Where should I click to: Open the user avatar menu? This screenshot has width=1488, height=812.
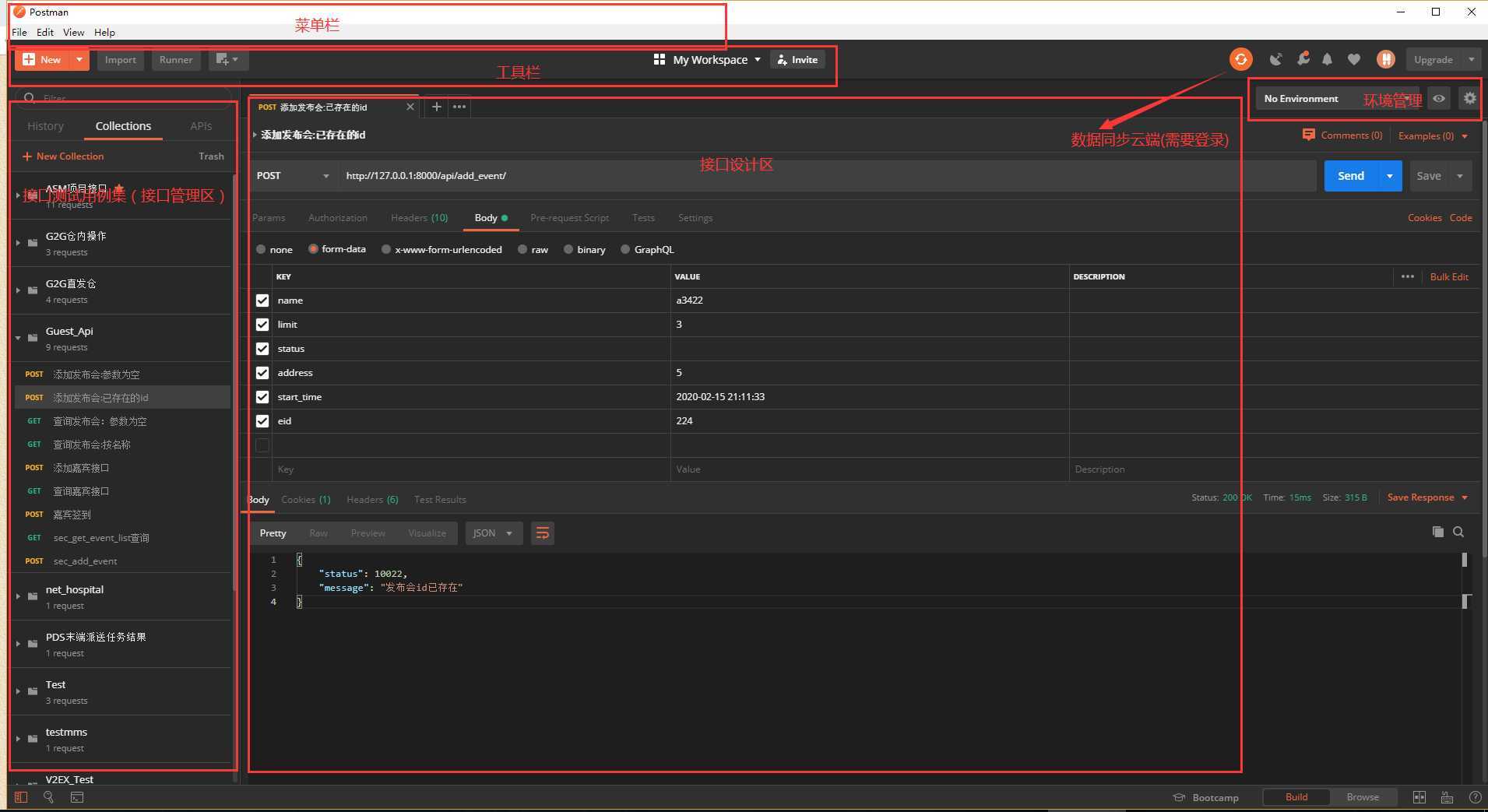coord(1385,59)
